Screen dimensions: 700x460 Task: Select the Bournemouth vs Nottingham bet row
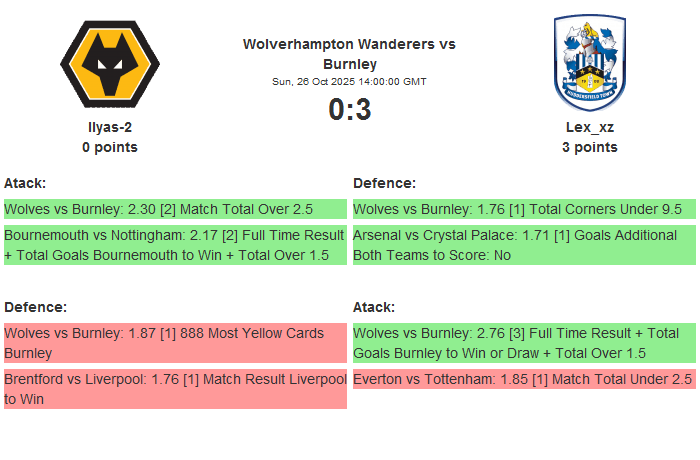tap(175, 245)
